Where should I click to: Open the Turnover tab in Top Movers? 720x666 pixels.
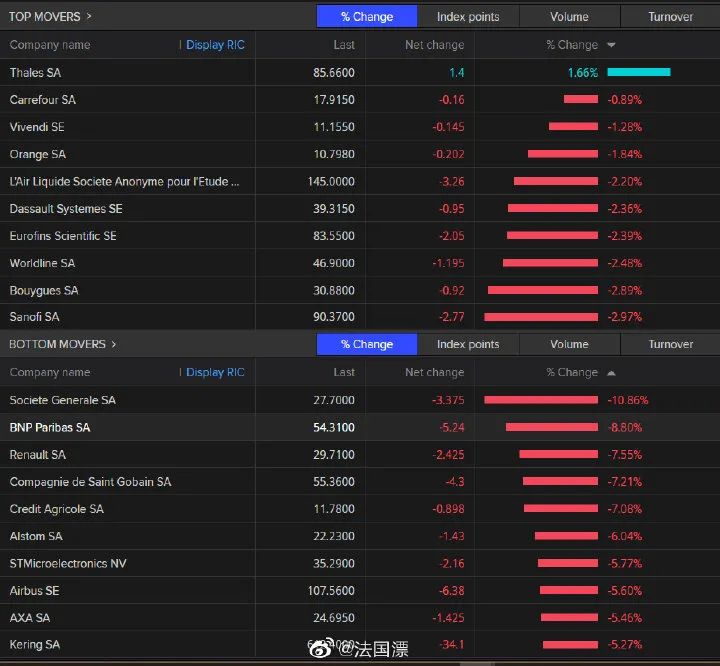(670, 16)
